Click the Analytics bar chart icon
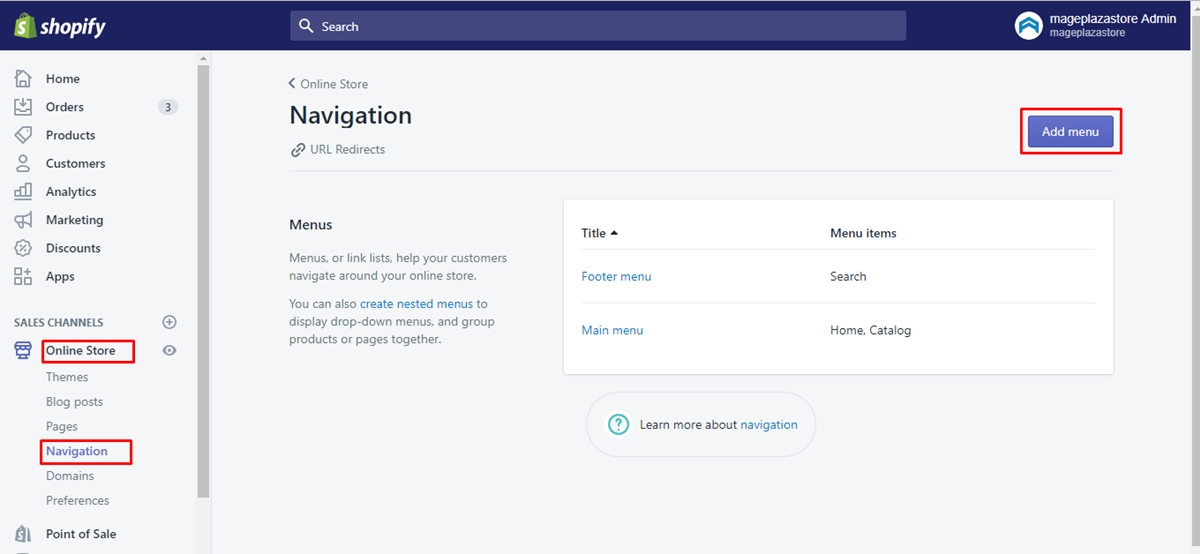 (x=23, y=191)
